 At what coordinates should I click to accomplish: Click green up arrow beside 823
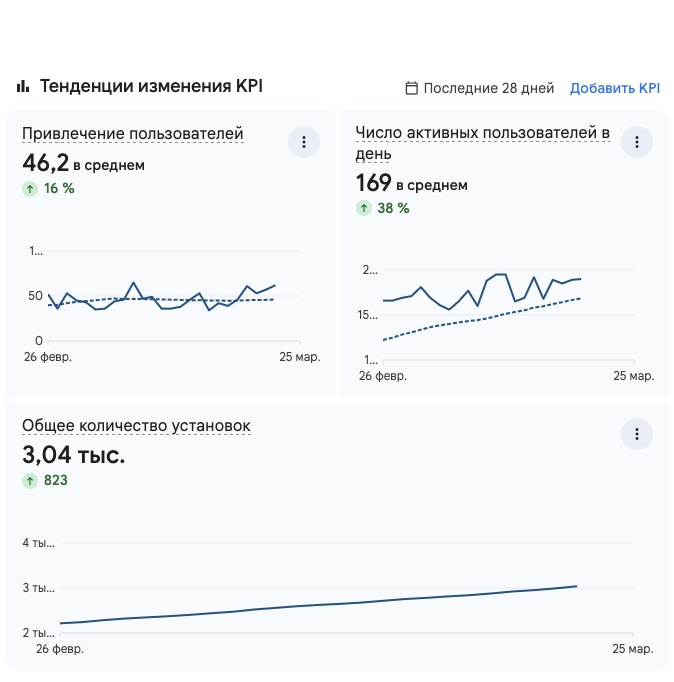click(30, 480)
